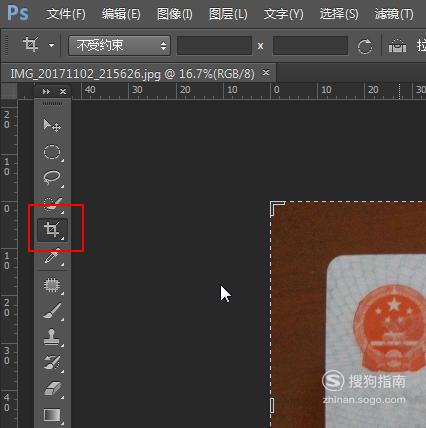426x428 pixels.
Task: Select the Brush tool
Action: tap(52, 311)
